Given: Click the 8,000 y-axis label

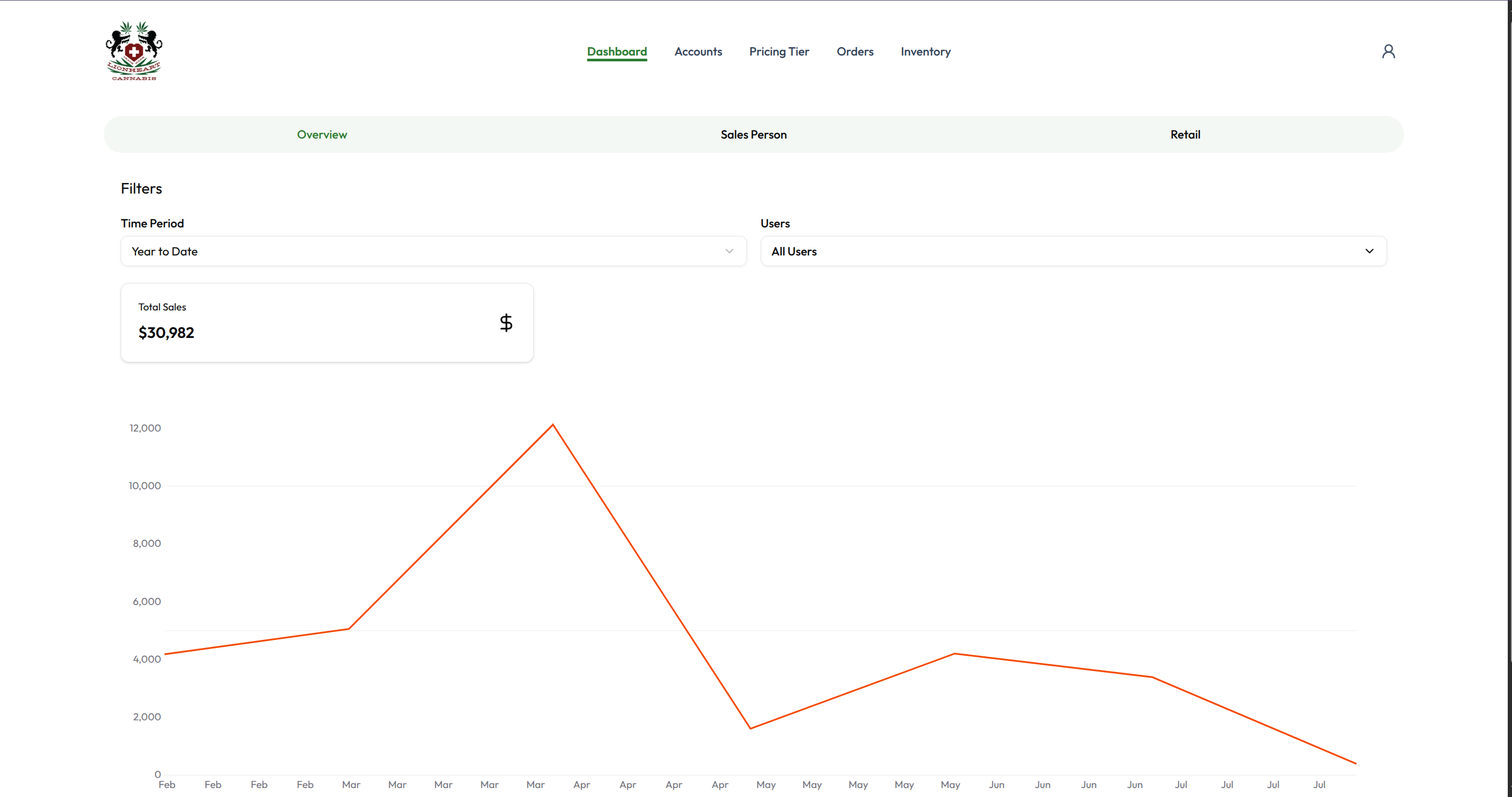Looking at the screenshot, I should click(x=147, y=543).
